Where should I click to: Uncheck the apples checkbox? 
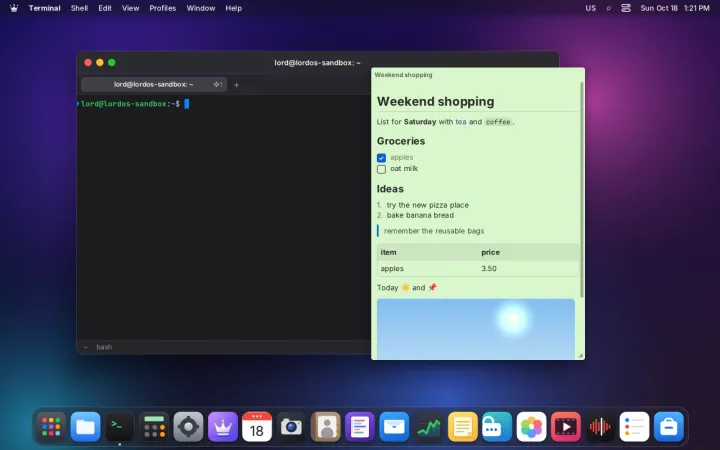pos(381,158)
